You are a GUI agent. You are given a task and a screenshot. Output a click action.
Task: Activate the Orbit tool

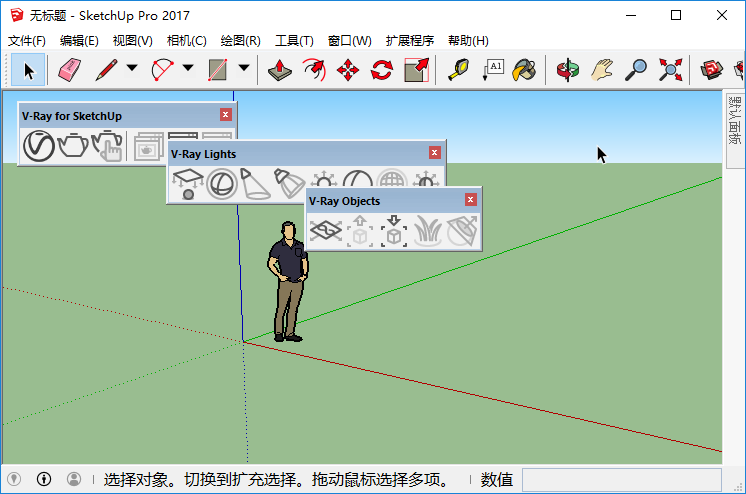pyautogui.click(x=568, y=70)
